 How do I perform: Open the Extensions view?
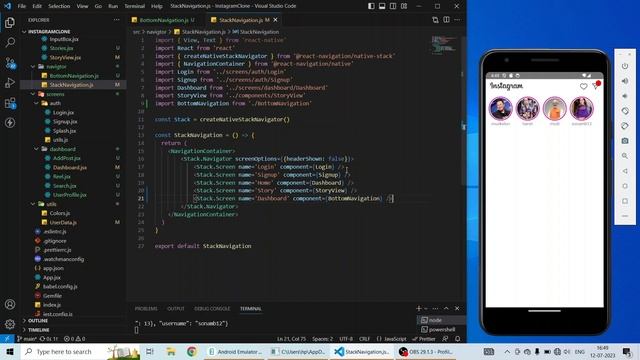(10, 102)
